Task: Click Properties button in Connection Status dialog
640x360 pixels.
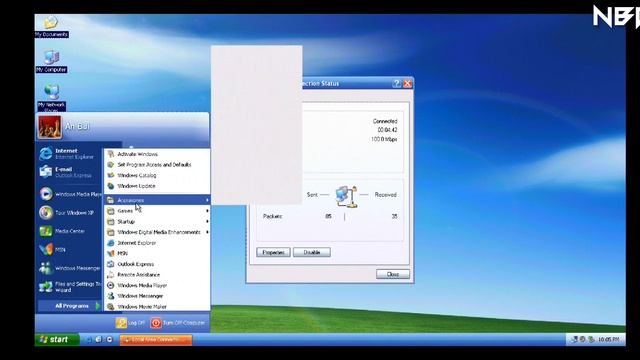Action: [273, 253]
